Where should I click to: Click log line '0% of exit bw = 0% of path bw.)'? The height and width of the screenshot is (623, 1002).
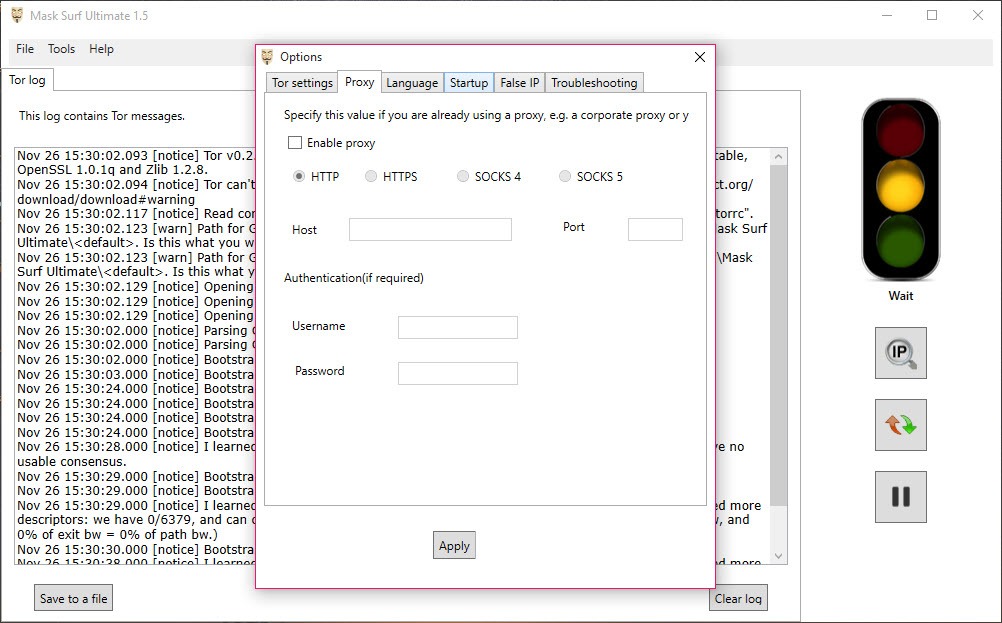tap(118, 534)
